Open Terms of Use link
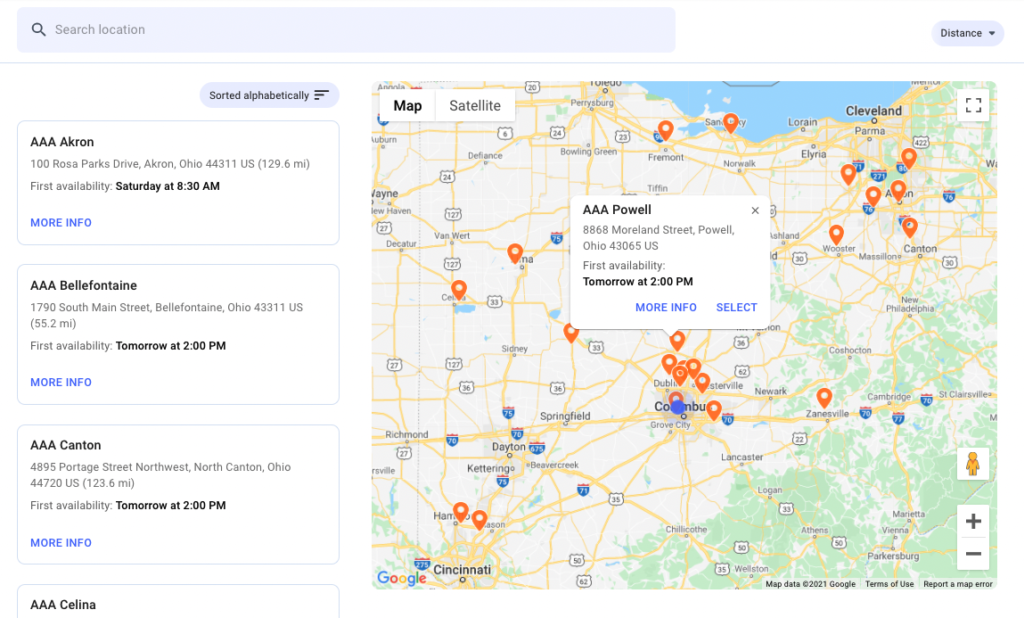The image size is (1024, 618). pos(889,584)
